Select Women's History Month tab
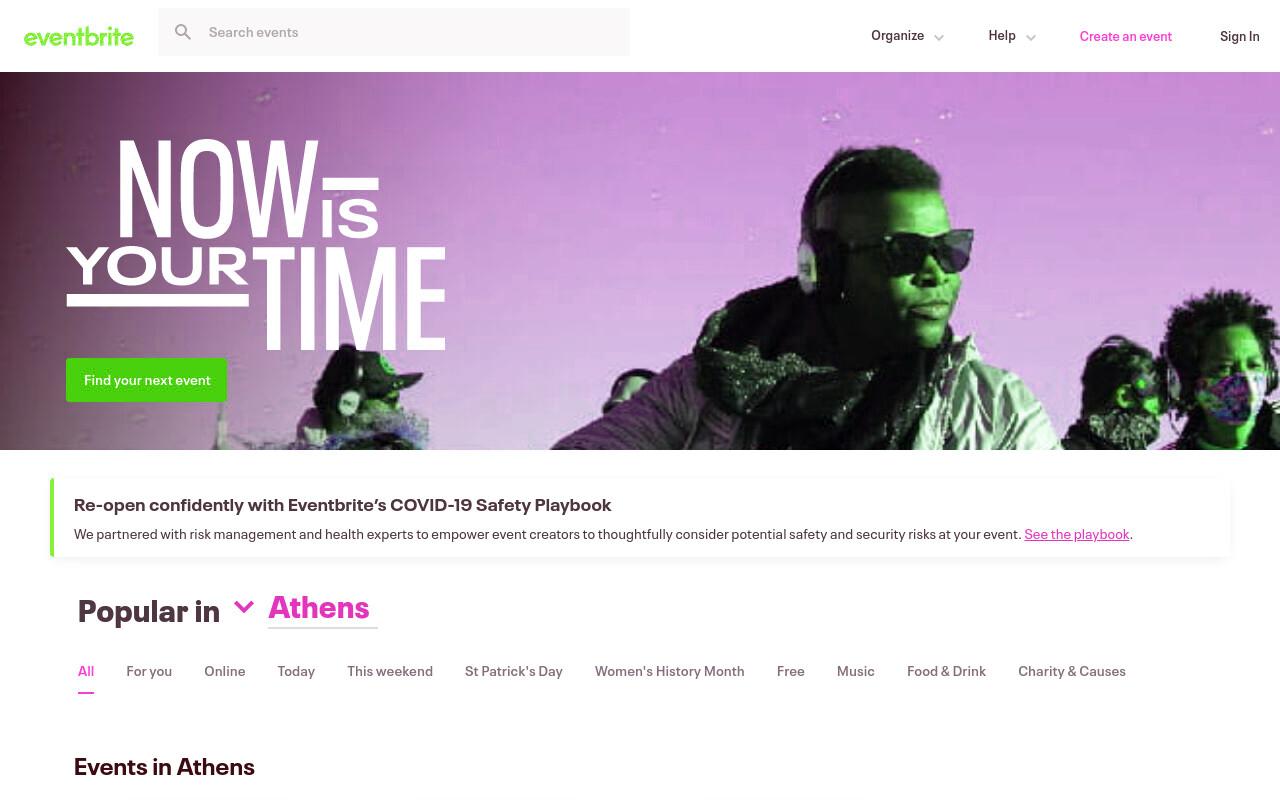Screen dimensions: 1280x800 (670, 671)
